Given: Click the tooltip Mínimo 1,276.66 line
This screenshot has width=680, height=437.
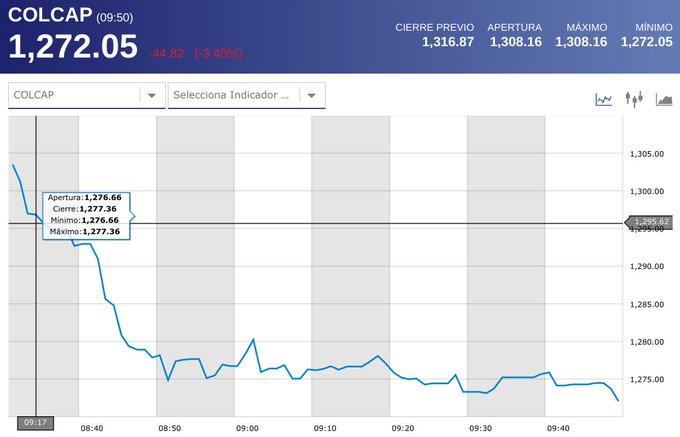Looking at the screenshot, I should [x=85, y=220].
